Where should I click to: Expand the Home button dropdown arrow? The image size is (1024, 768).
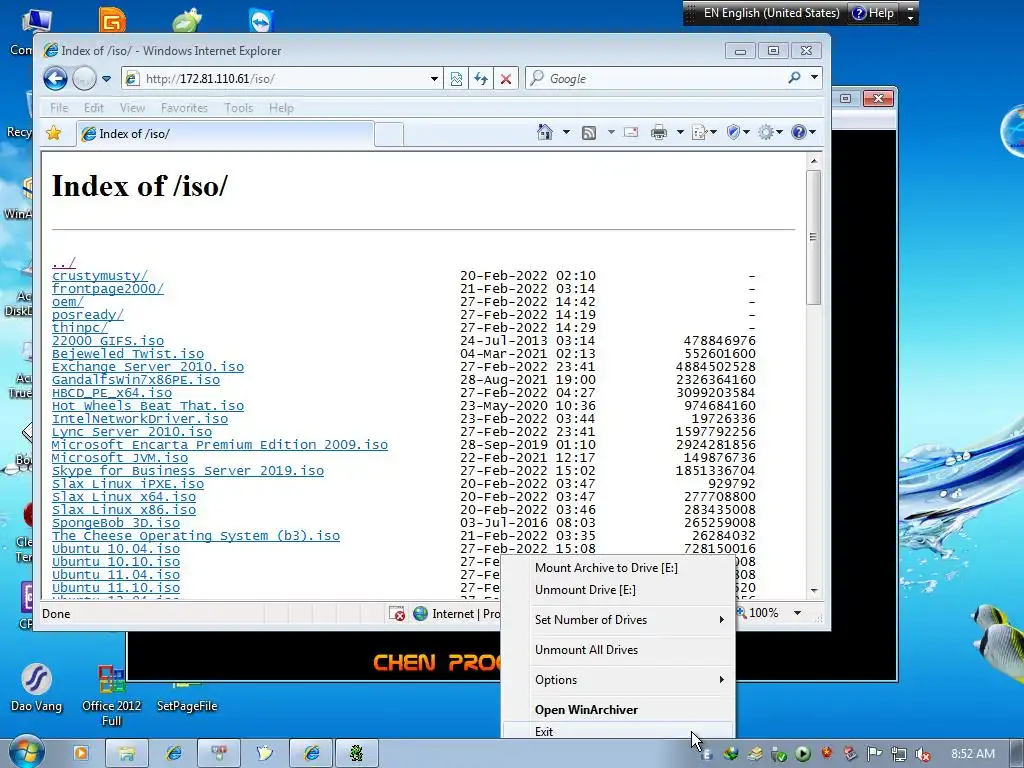pos(566,133)
